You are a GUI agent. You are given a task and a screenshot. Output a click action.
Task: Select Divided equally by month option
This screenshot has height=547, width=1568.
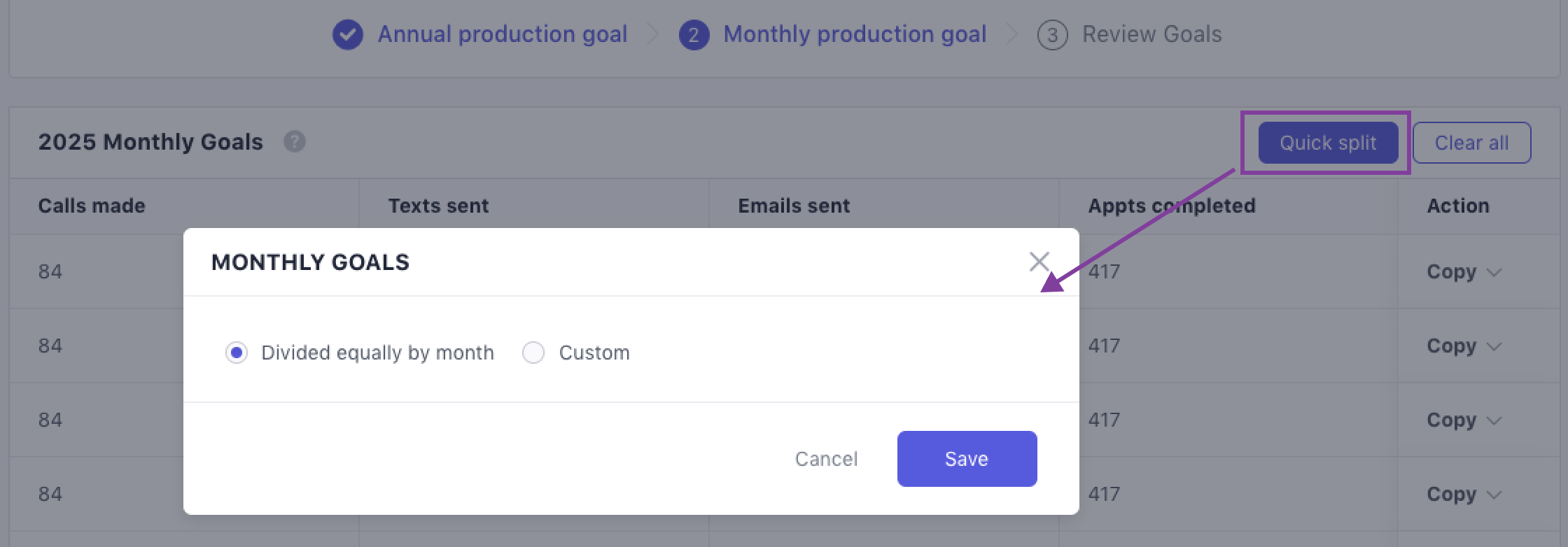tap(237, 353)
